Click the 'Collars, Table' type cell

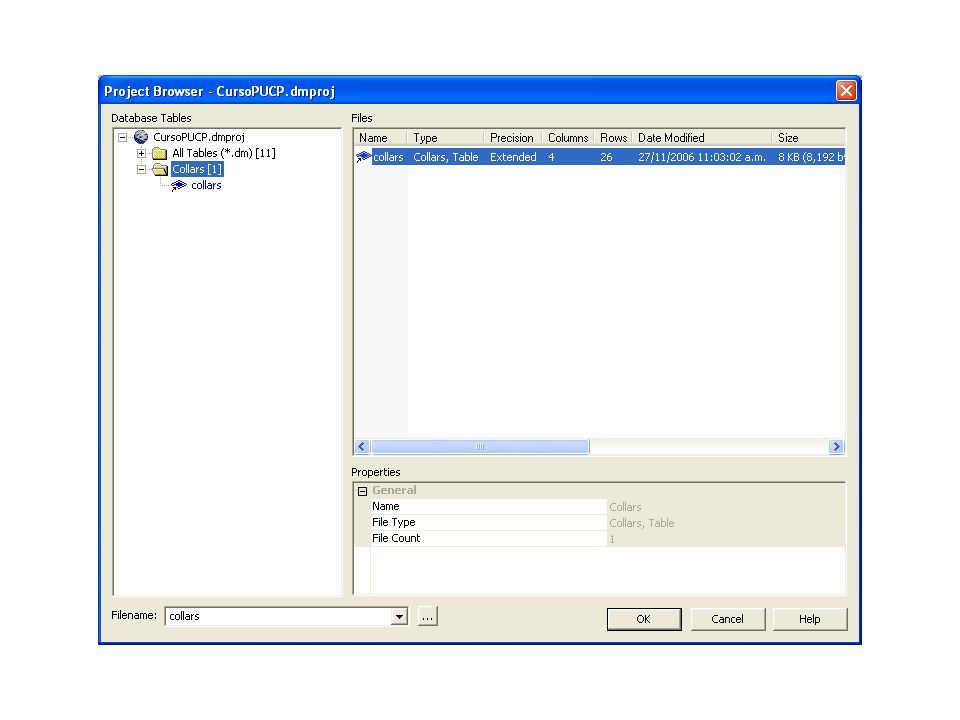[446, 157]
